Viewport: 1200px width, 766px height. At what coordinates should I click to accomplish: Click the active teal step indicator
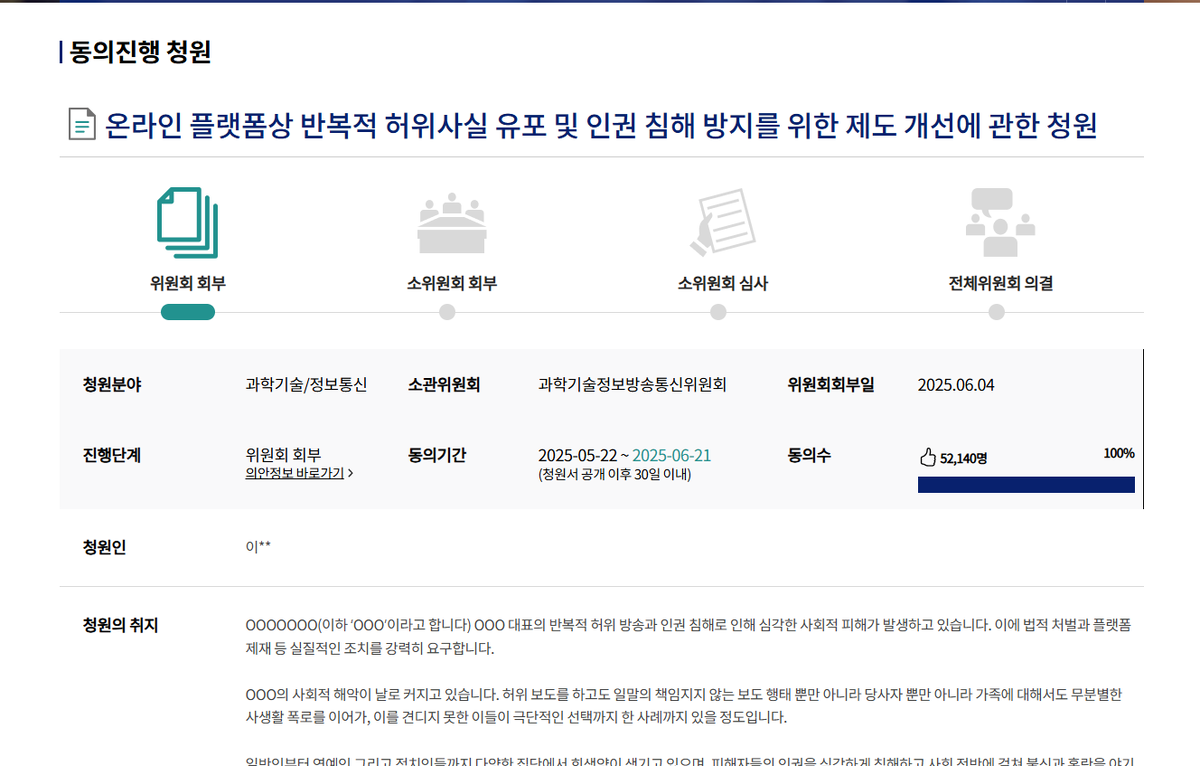click(188, 312)
